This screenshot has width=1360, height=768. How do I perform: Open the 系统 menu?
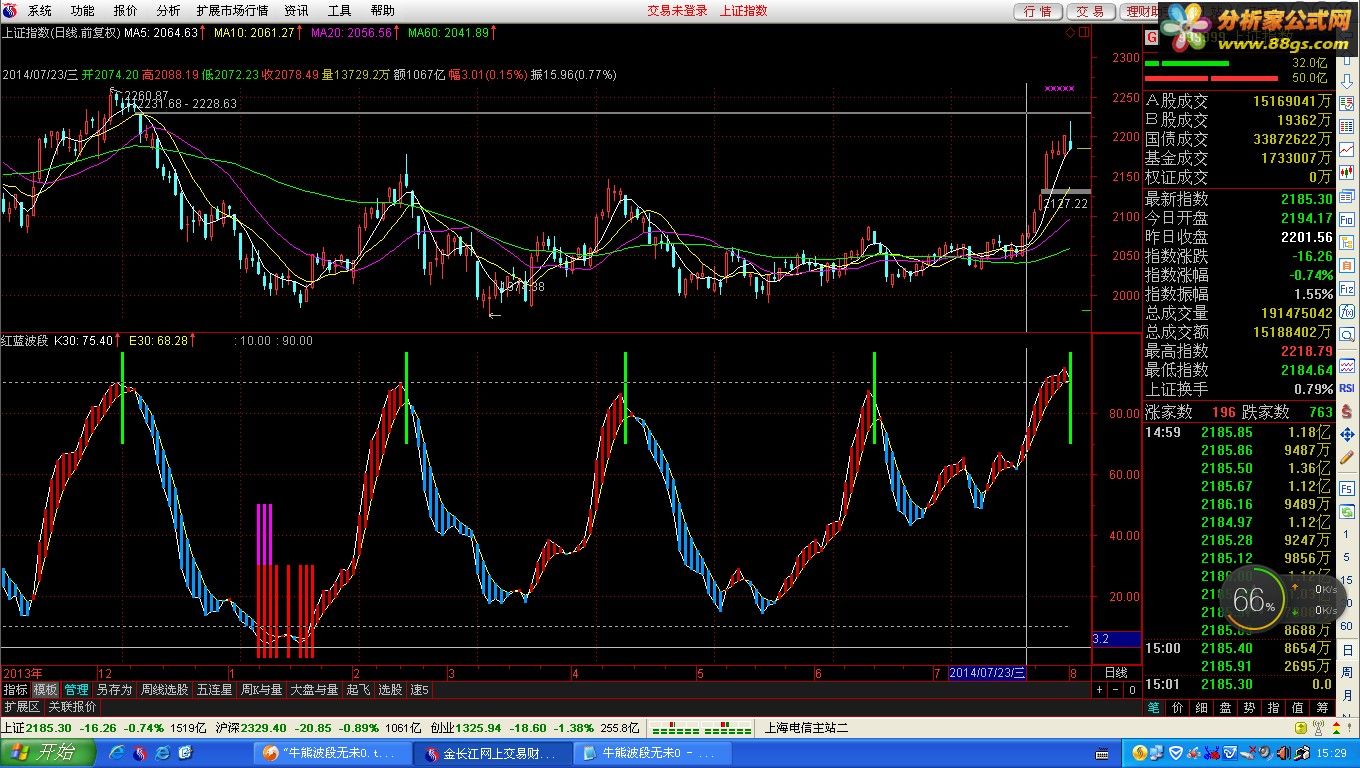pos(40,11)
